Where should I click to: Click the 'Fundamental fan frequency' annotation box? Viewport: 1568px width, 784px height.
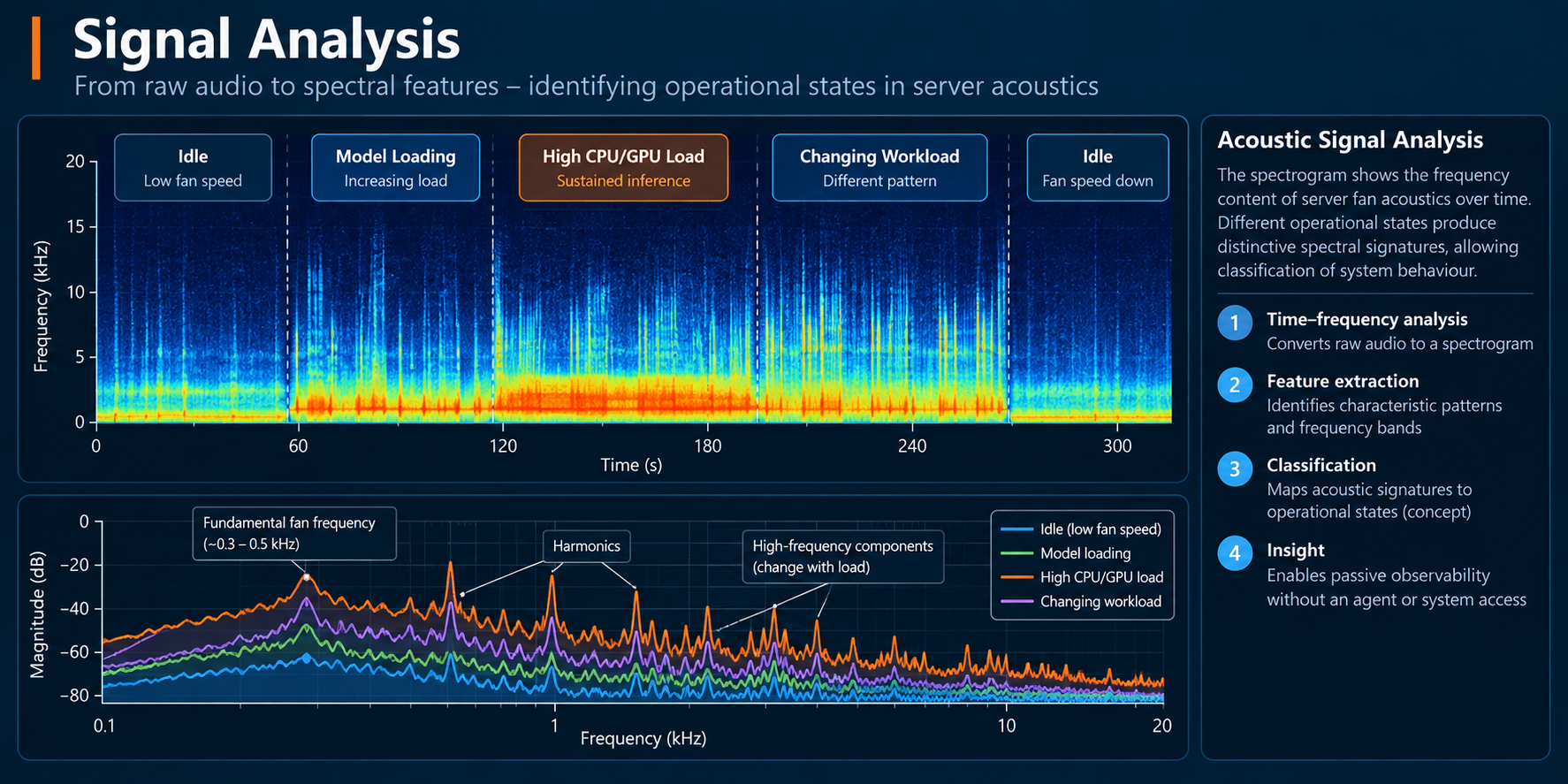tap(294, 533)
